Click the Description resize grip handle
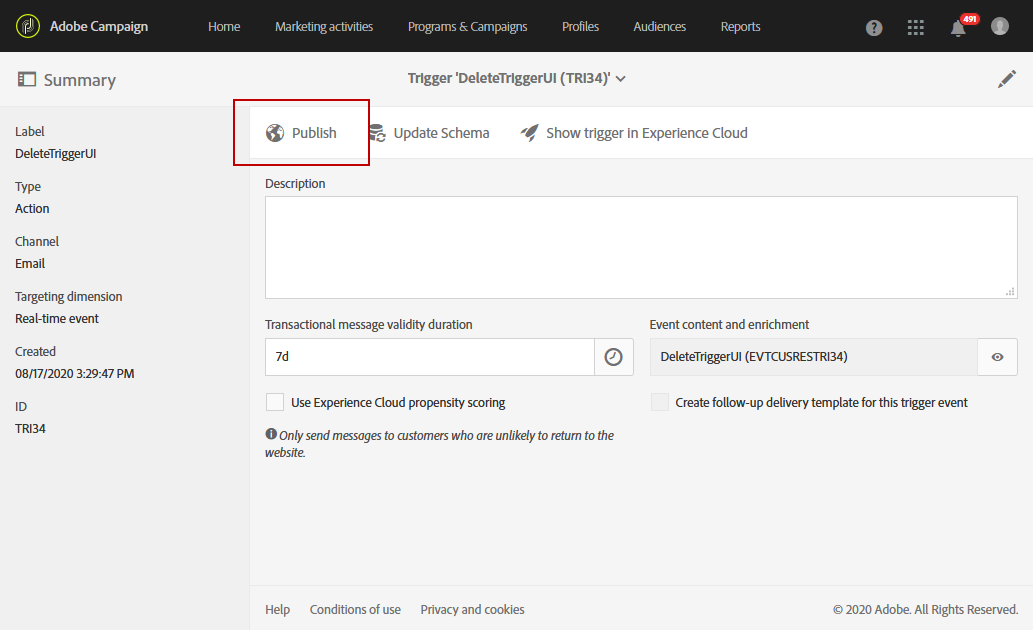The width and height of the screenshot is (1033, 630). [x=1010, y=292]
